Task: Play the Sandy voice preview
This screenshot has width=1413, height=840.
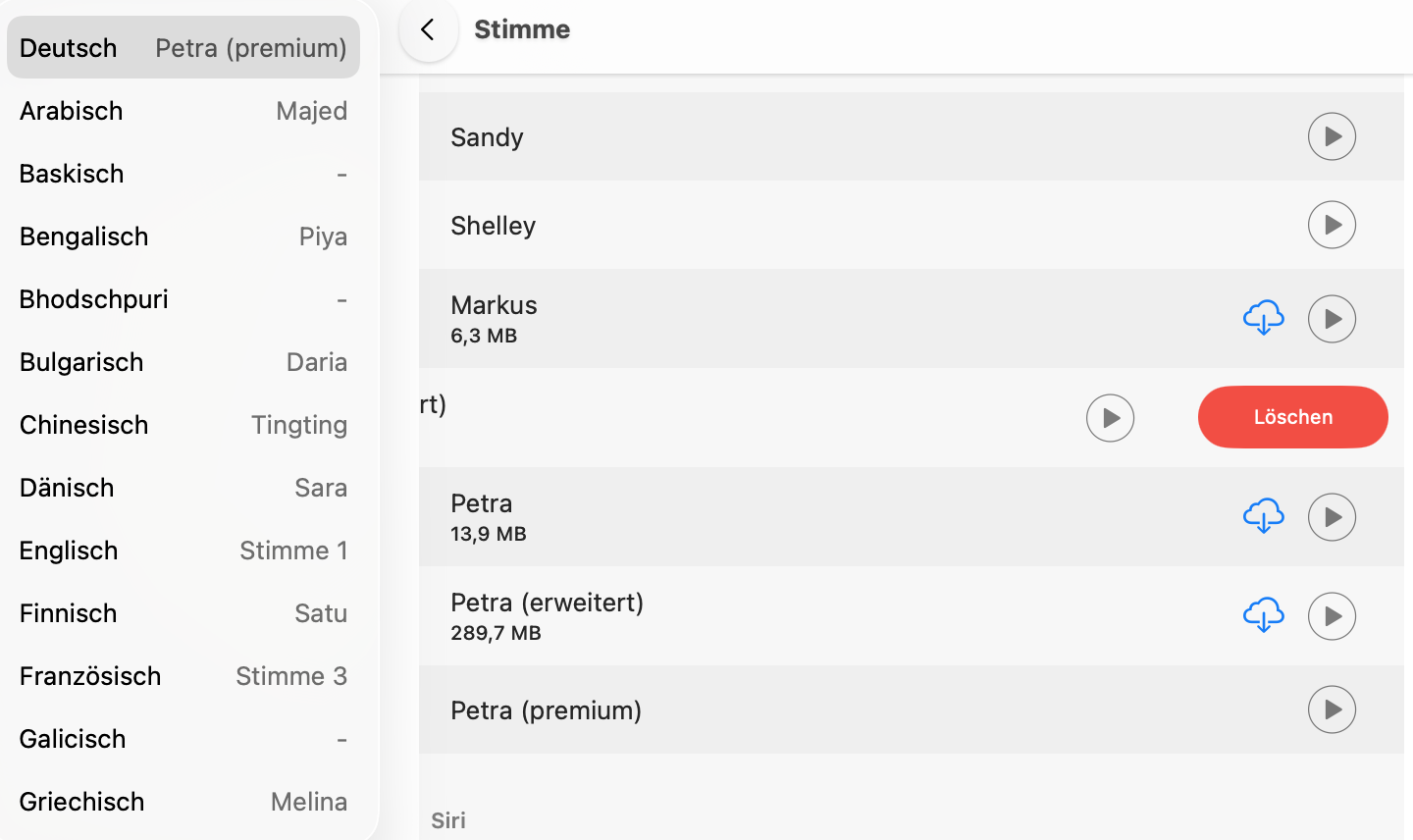Action: click(x=1332, y=136)
